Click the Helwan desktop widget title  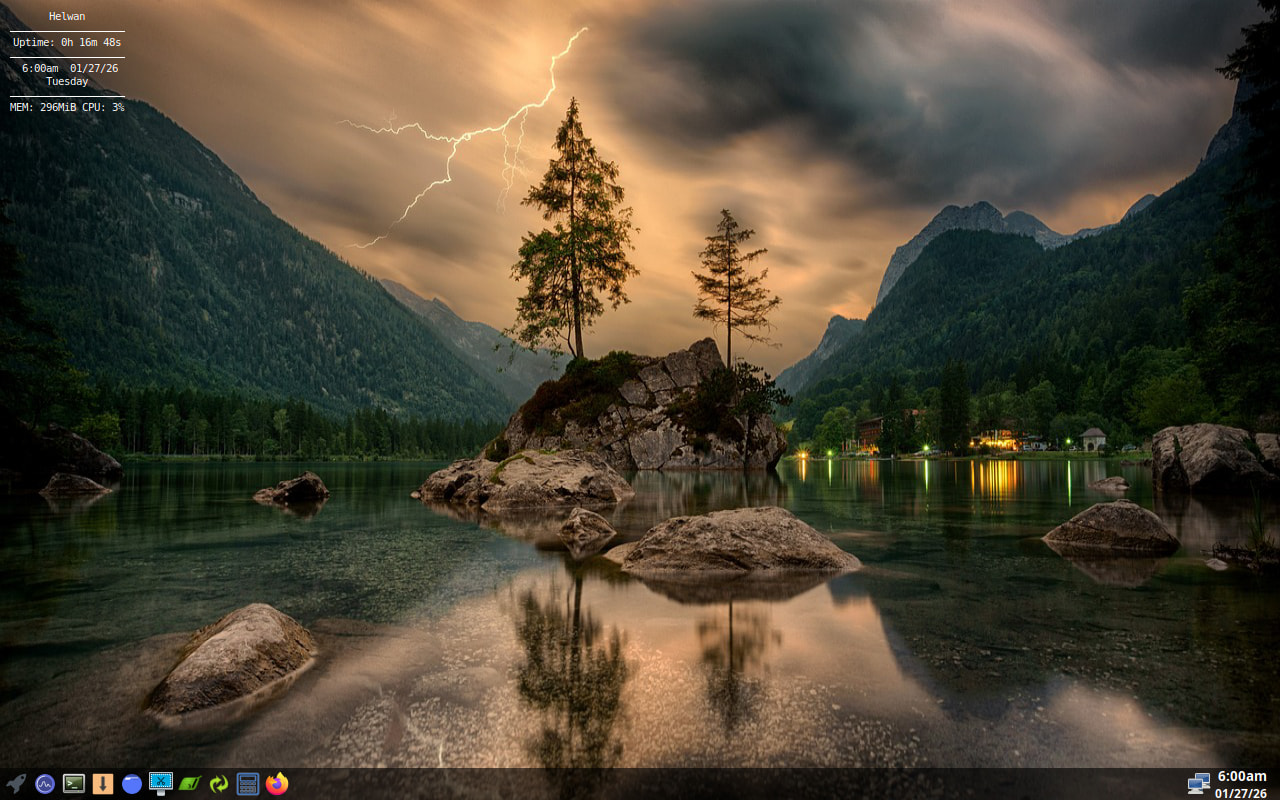[x=67, y=16]
